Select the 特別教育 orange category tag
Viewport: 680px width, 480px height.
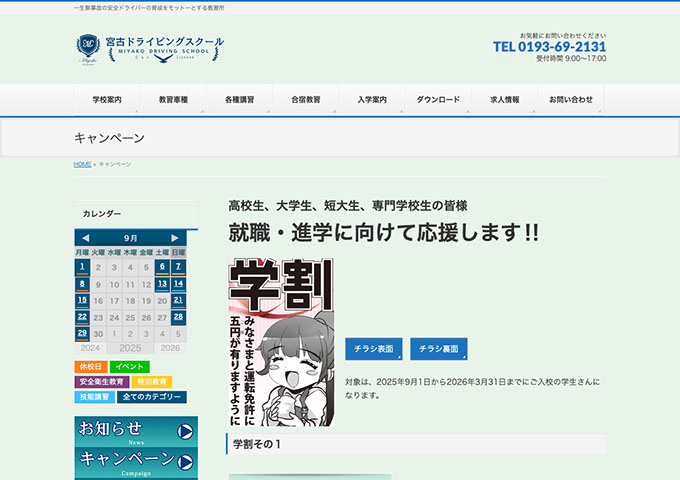[x=152, y=382]
